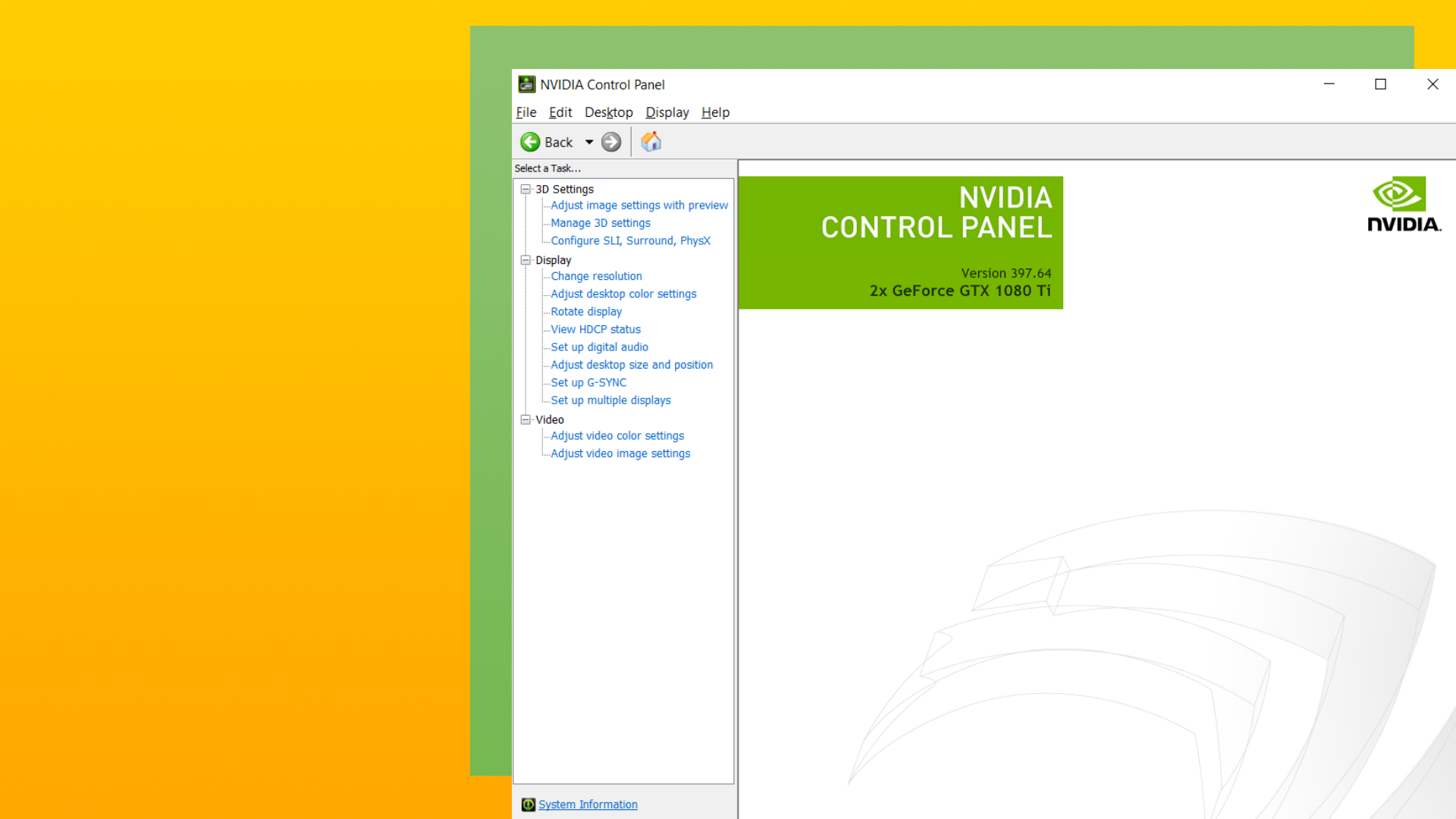Open Set up digital audio
Viewport: 1456px width, 819px height.
pos(599,347)
